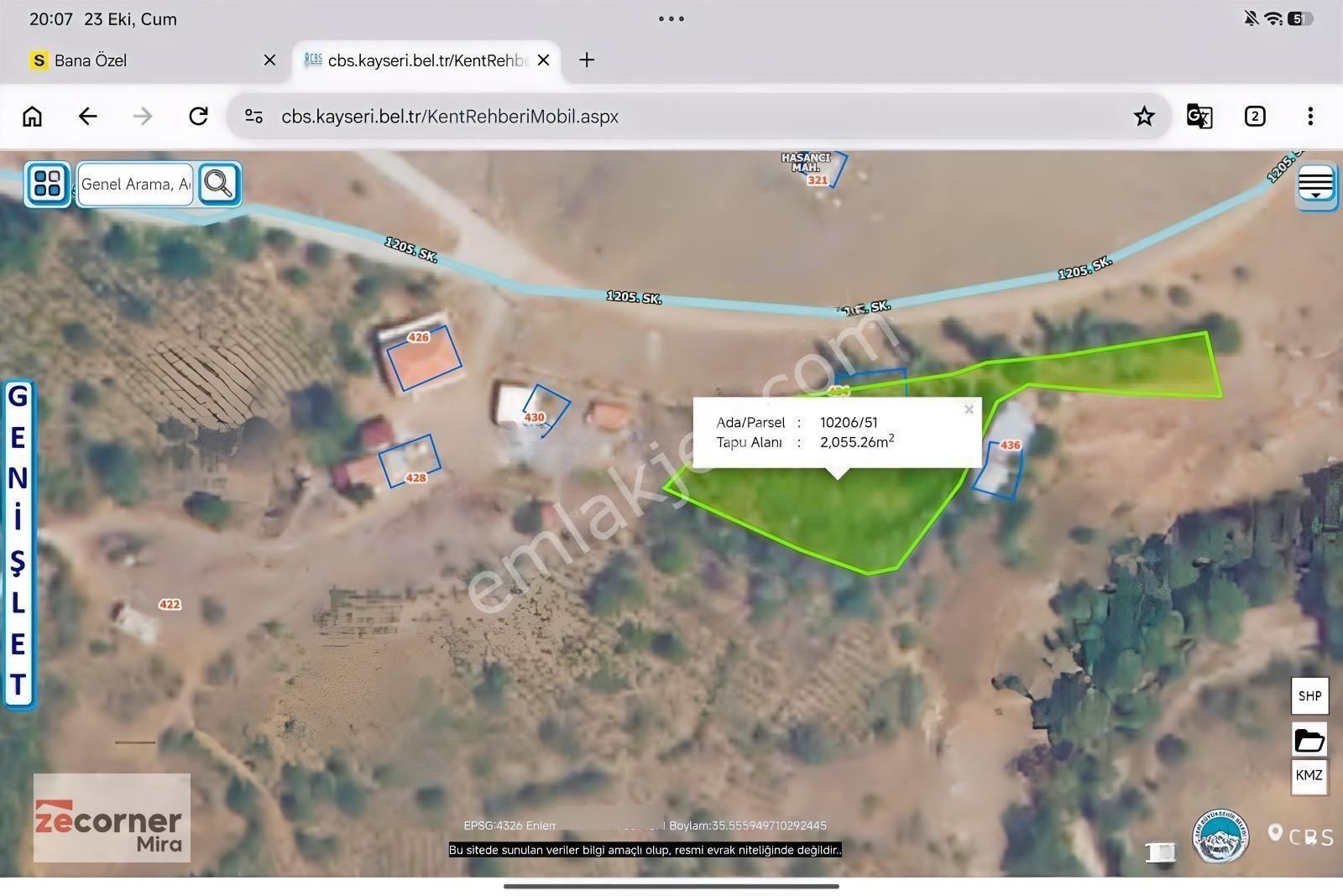Open the layers list icon top right
The height and width of the screenshot is (896, 1343).
click(x=1315, y=184)
